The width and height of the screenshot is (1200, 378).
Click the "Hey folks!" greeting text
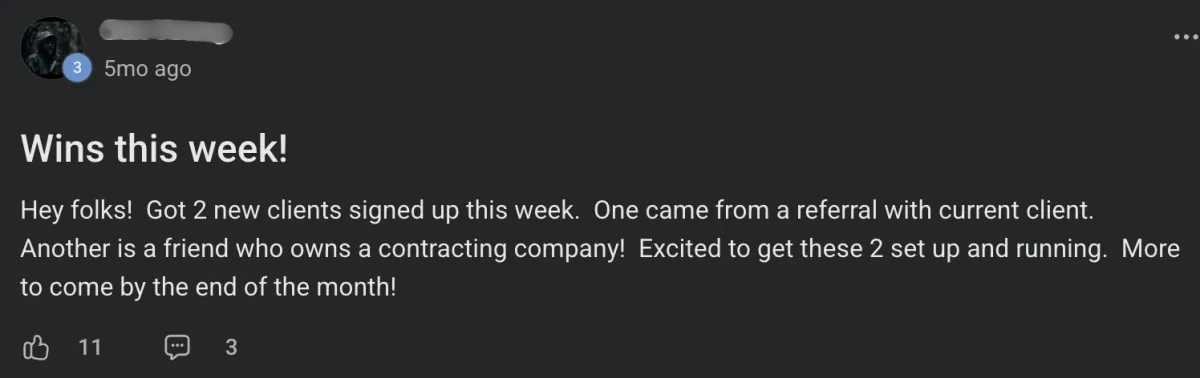(x=77, y=211)
